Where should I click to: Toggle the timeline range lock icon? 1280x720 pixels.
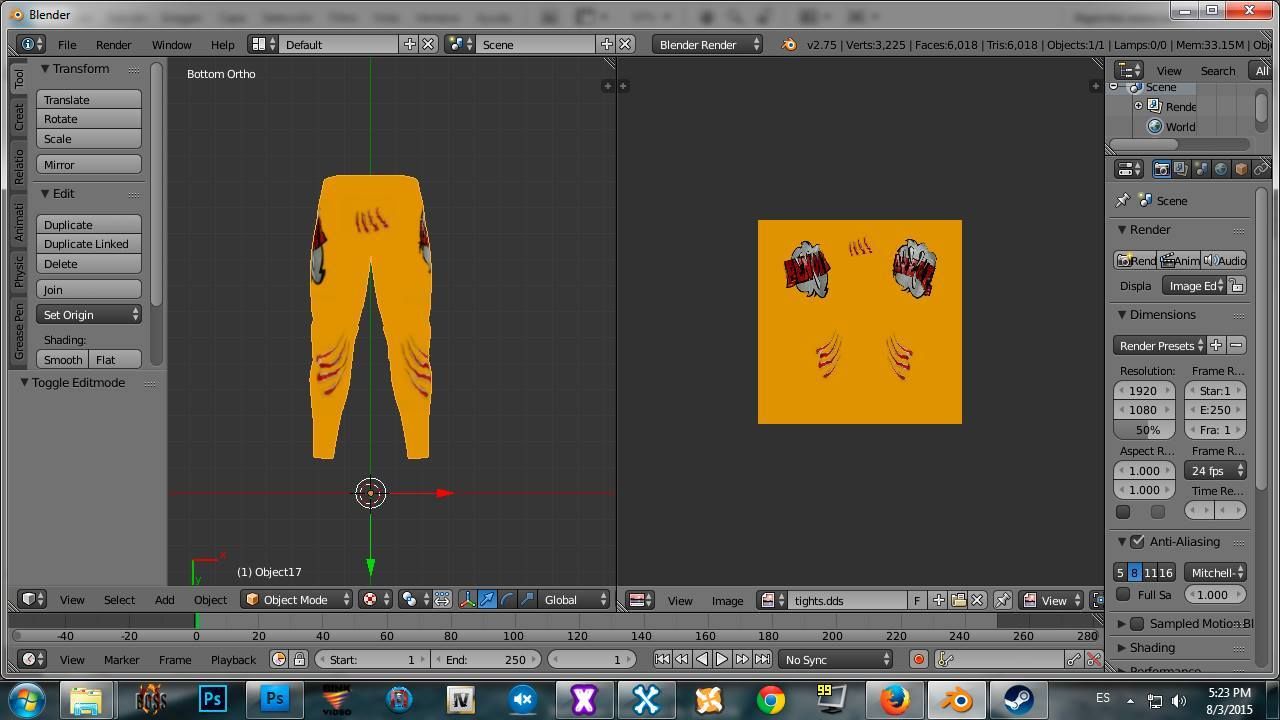pyautogui.click(x=298, y=659)
